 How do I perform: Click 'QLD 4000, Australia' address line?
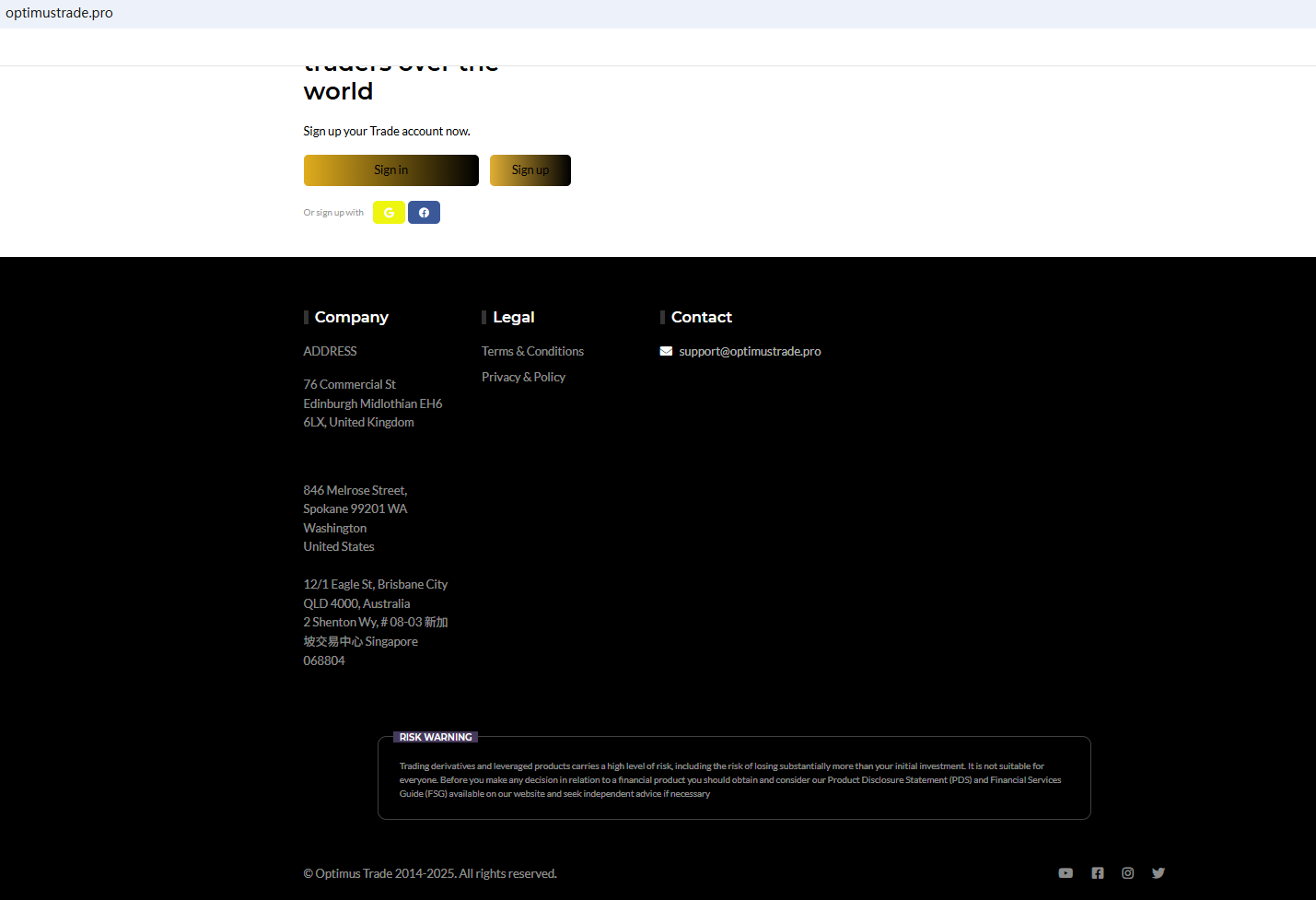(x=357, y=603)
